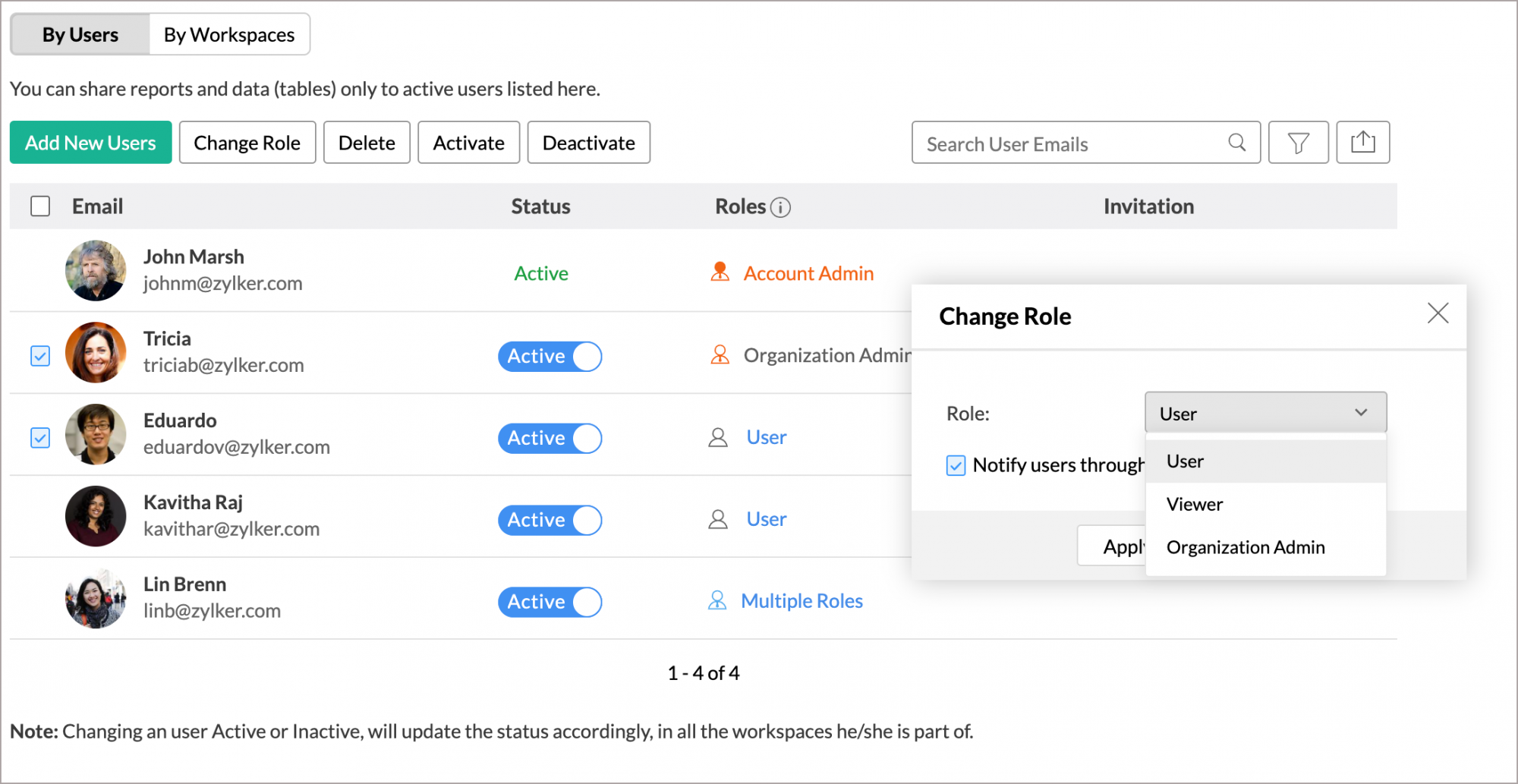Screen dimensions: 1518x784
Task: Select Viewer from the role dropdown
Action: (x=1194, y=504)
